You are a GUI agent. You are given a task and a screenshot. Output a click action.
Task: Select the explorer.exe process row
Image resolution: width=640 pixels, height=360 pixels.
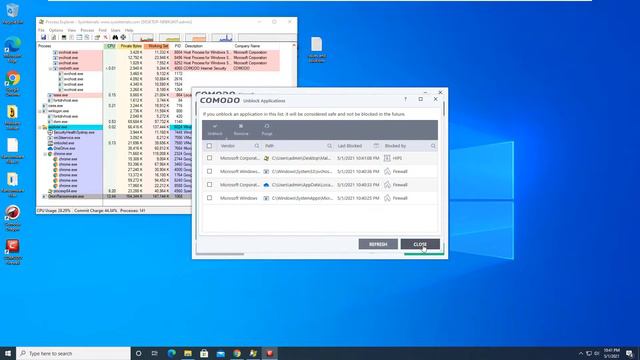click(x=114, y=127)
